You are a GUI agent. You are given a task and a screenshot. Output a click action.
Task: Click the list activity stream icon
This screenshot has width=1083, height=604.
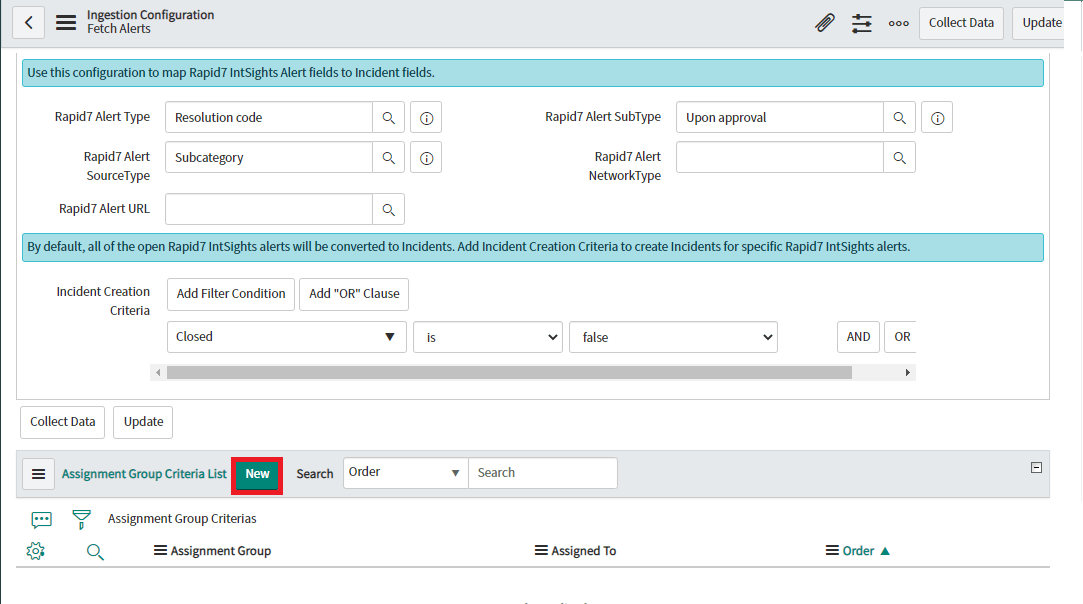click(x=41, y=519)
